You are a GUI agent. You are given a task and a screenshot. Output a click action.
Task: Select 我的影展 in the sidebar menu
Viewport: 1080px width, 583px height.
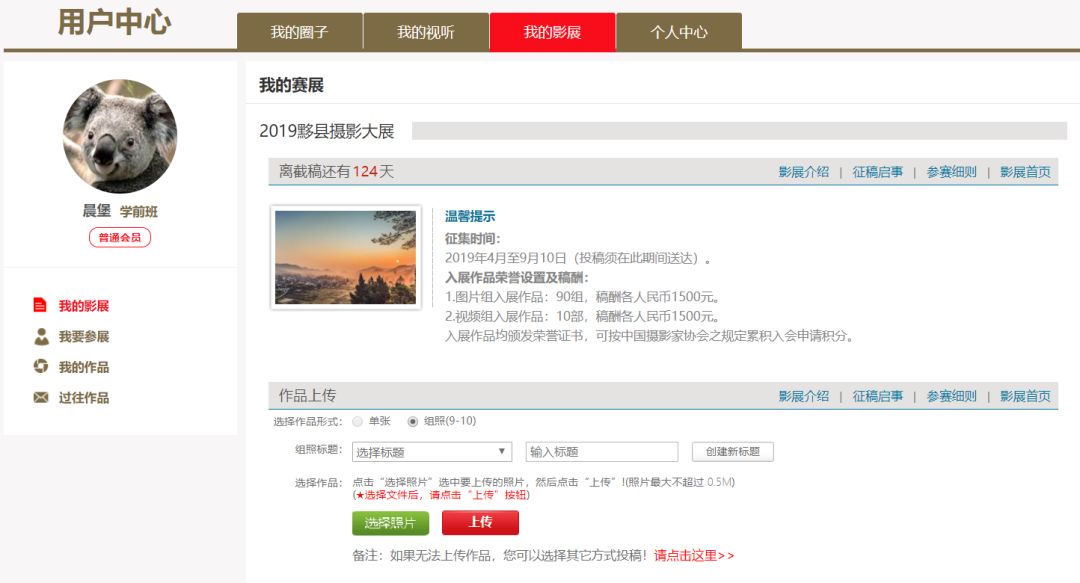(x=84, y=306)
